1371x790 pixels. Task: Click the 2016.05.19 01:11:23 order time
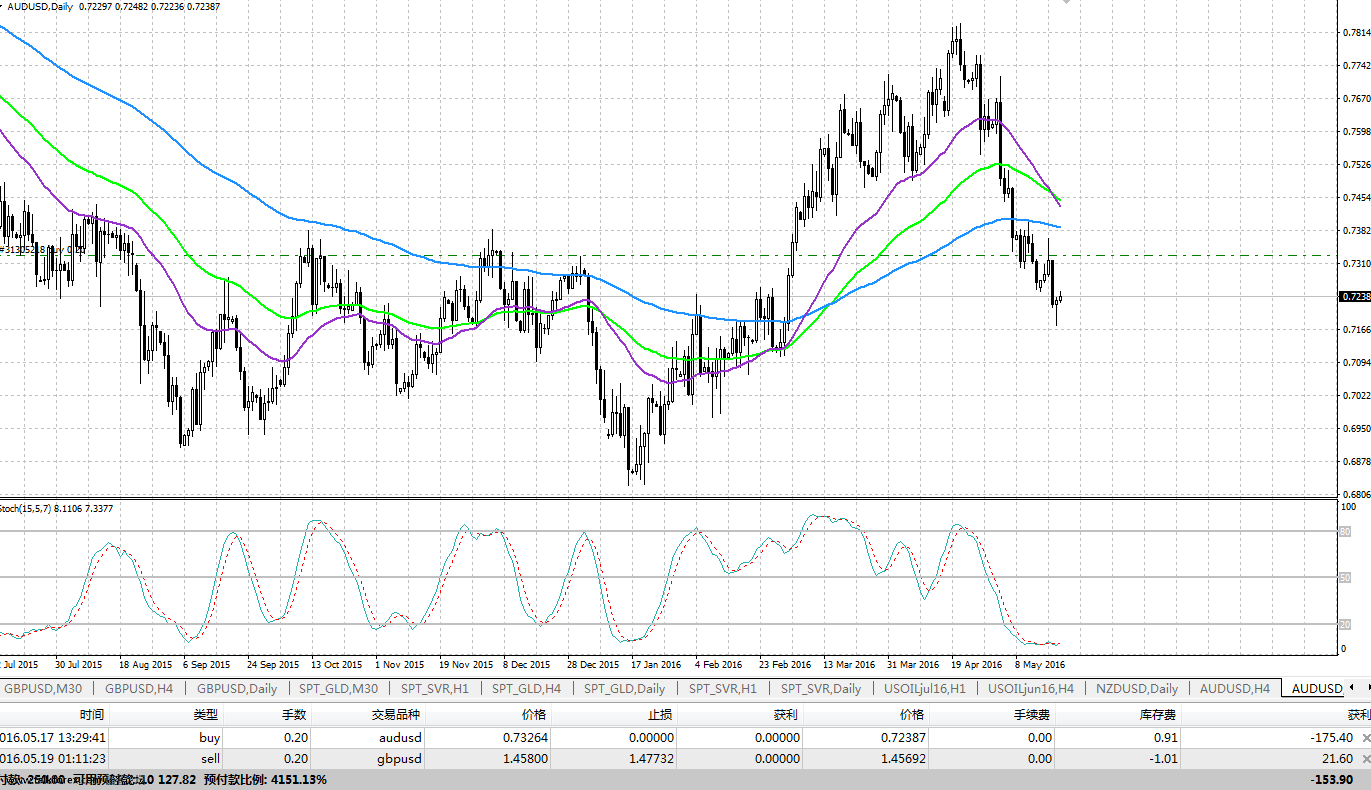(x=54, y=759)
